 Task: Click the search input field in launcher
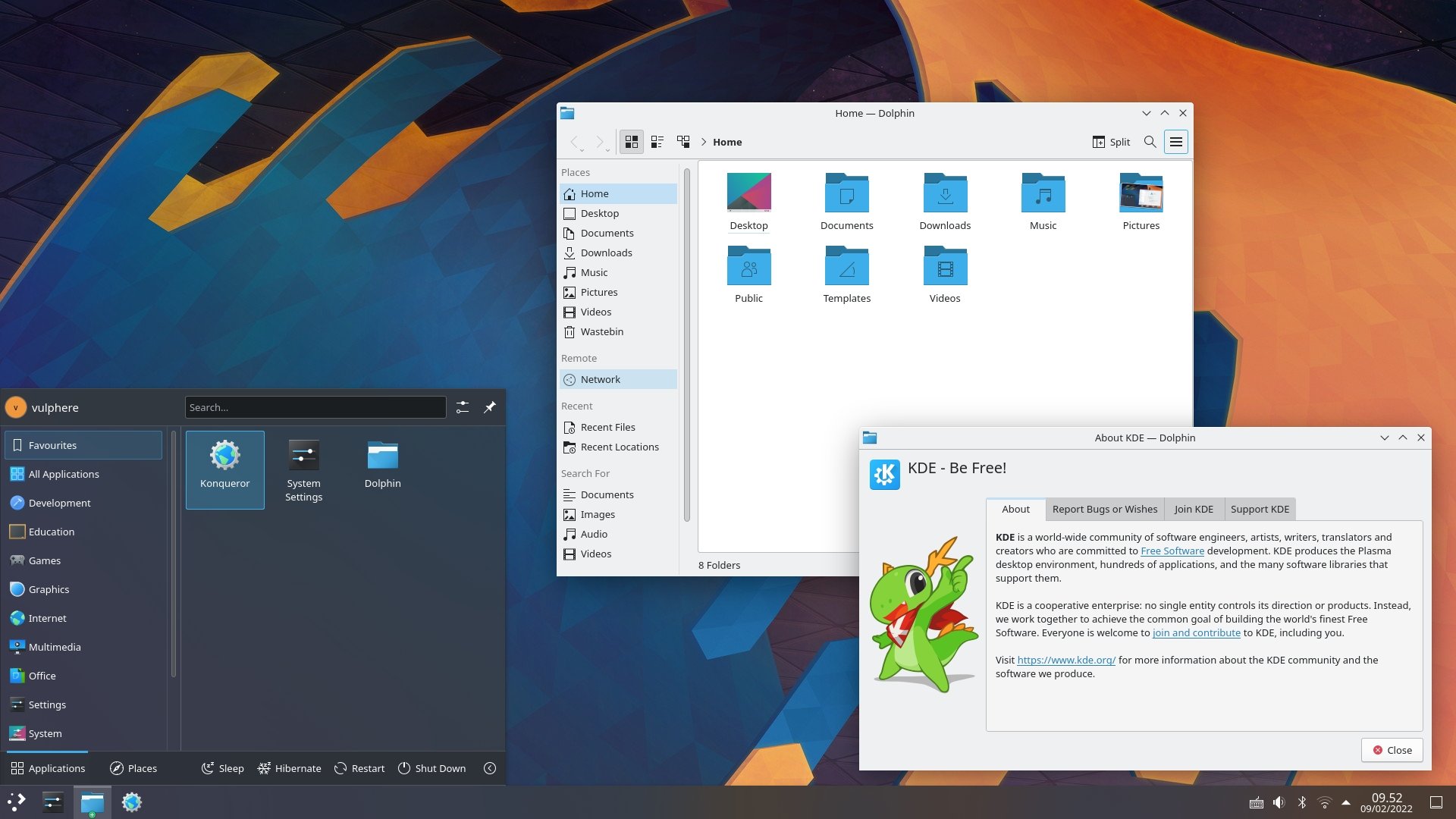tap(315, 407)
